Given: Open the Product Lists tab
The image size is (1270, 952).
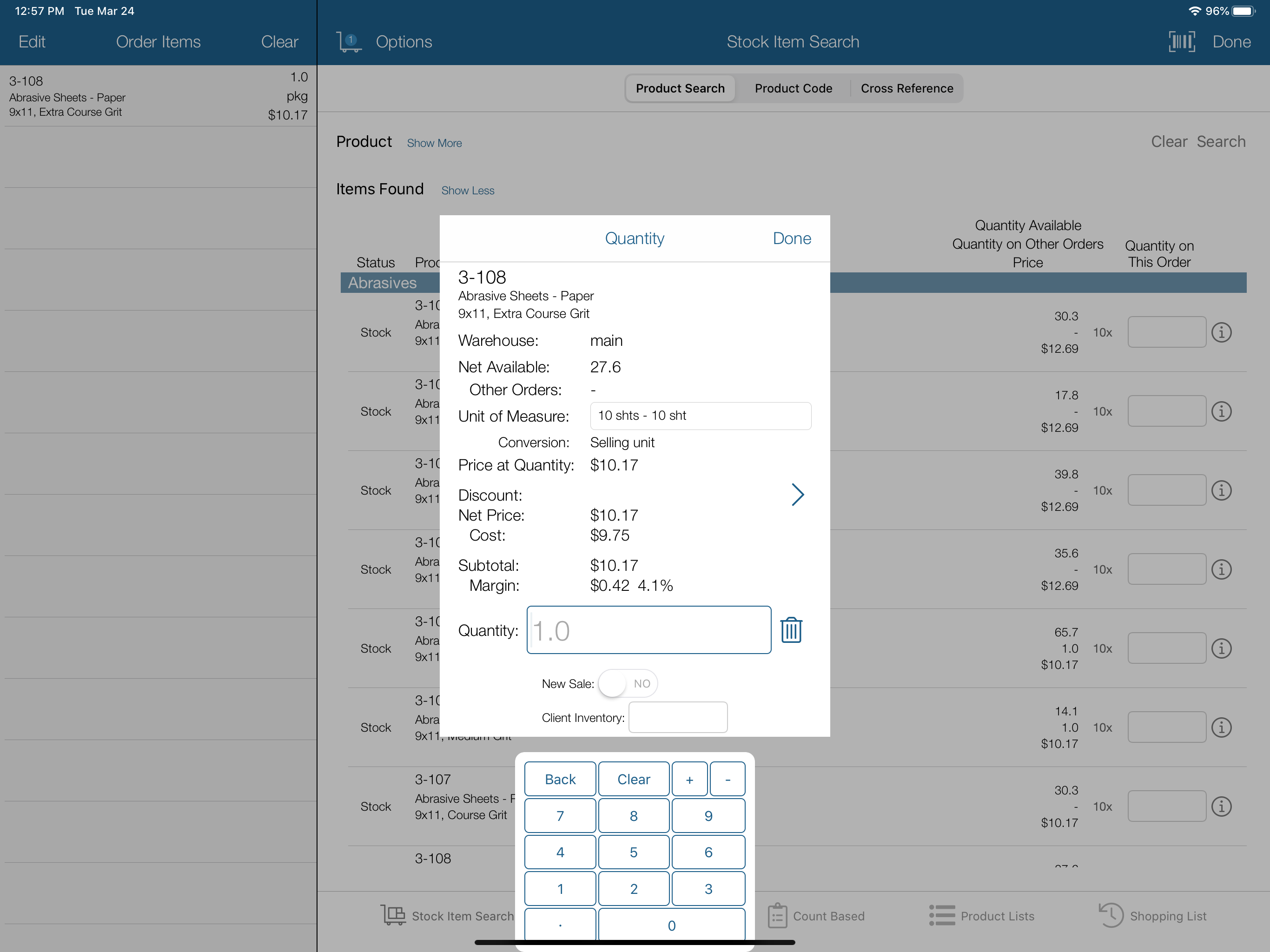Looking at the screenshot, I should pos(981,916).
